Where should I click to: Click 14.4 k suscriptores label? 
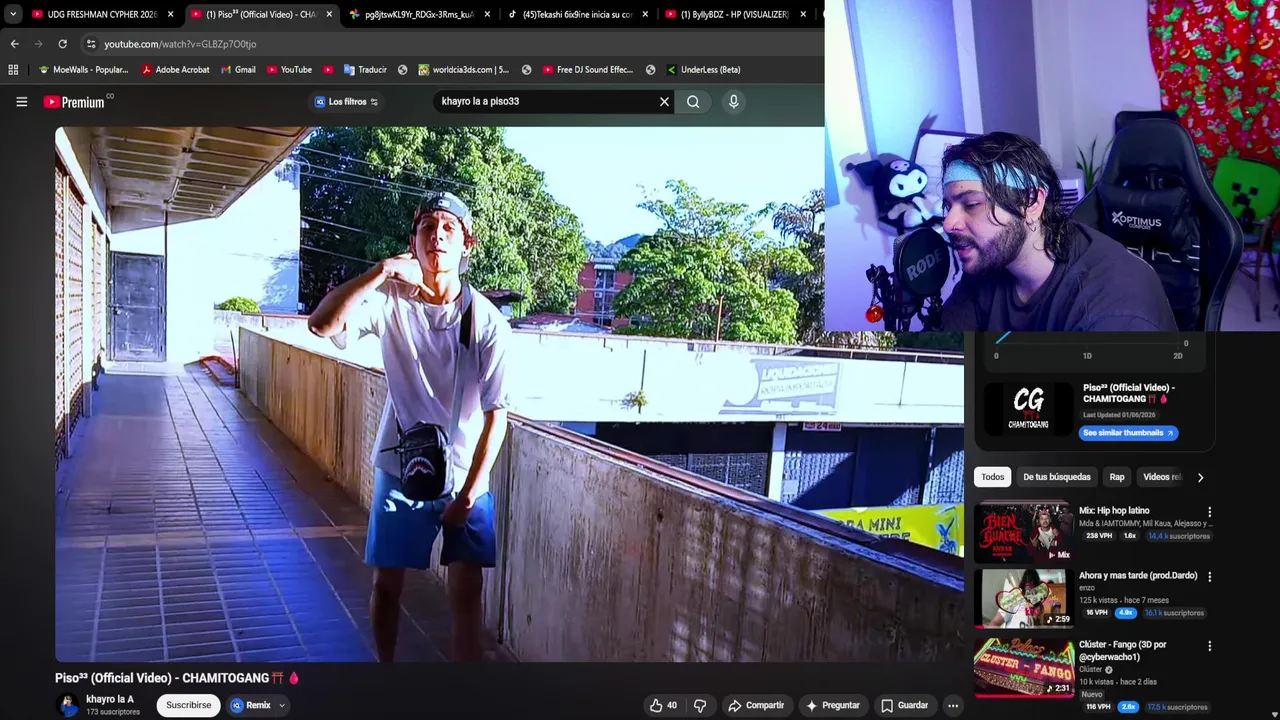tap(1179, 536)
